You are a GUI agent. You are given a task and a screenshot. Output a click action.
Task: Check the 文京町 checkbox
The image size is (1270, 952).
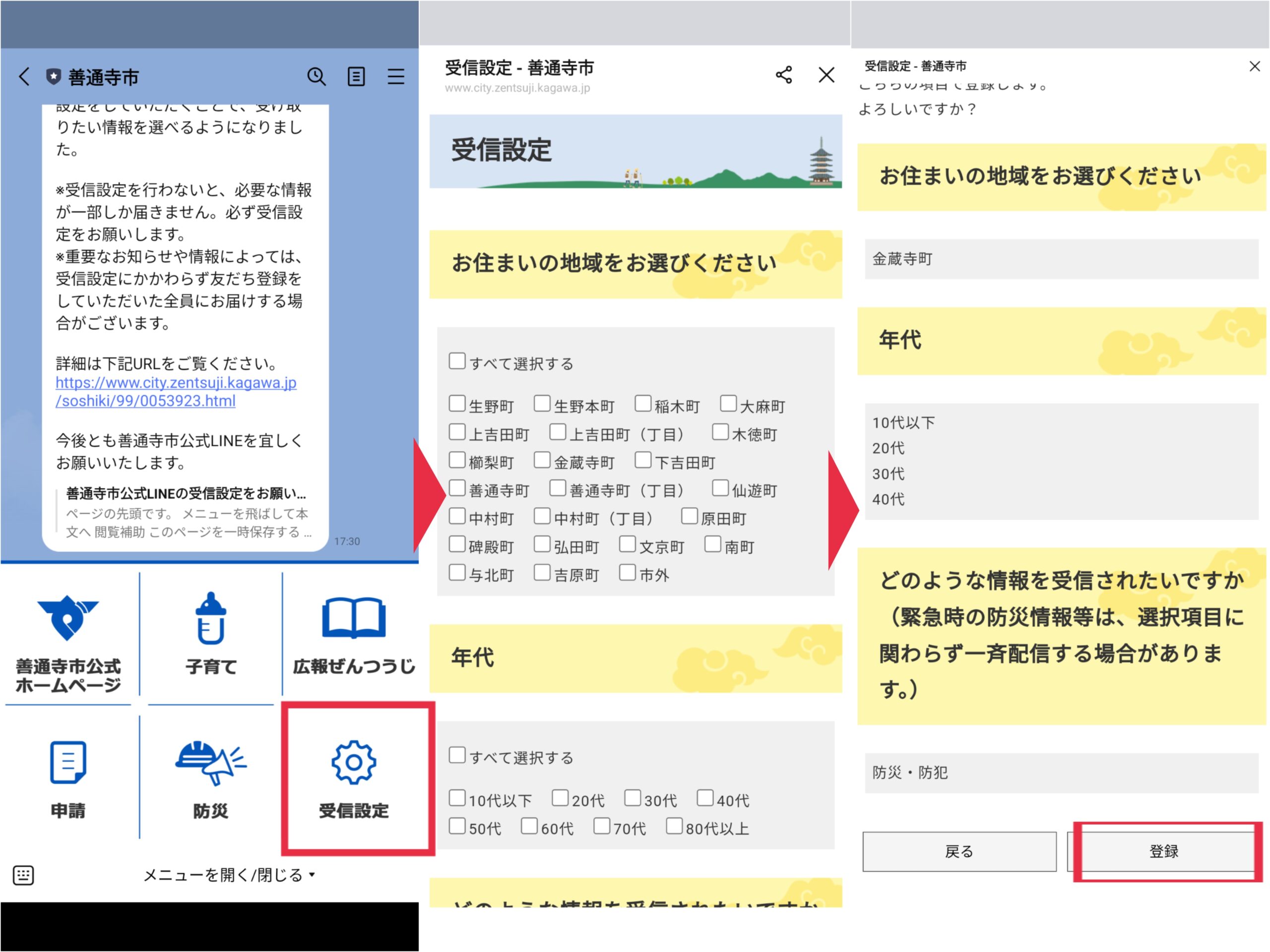coord(628,544)
